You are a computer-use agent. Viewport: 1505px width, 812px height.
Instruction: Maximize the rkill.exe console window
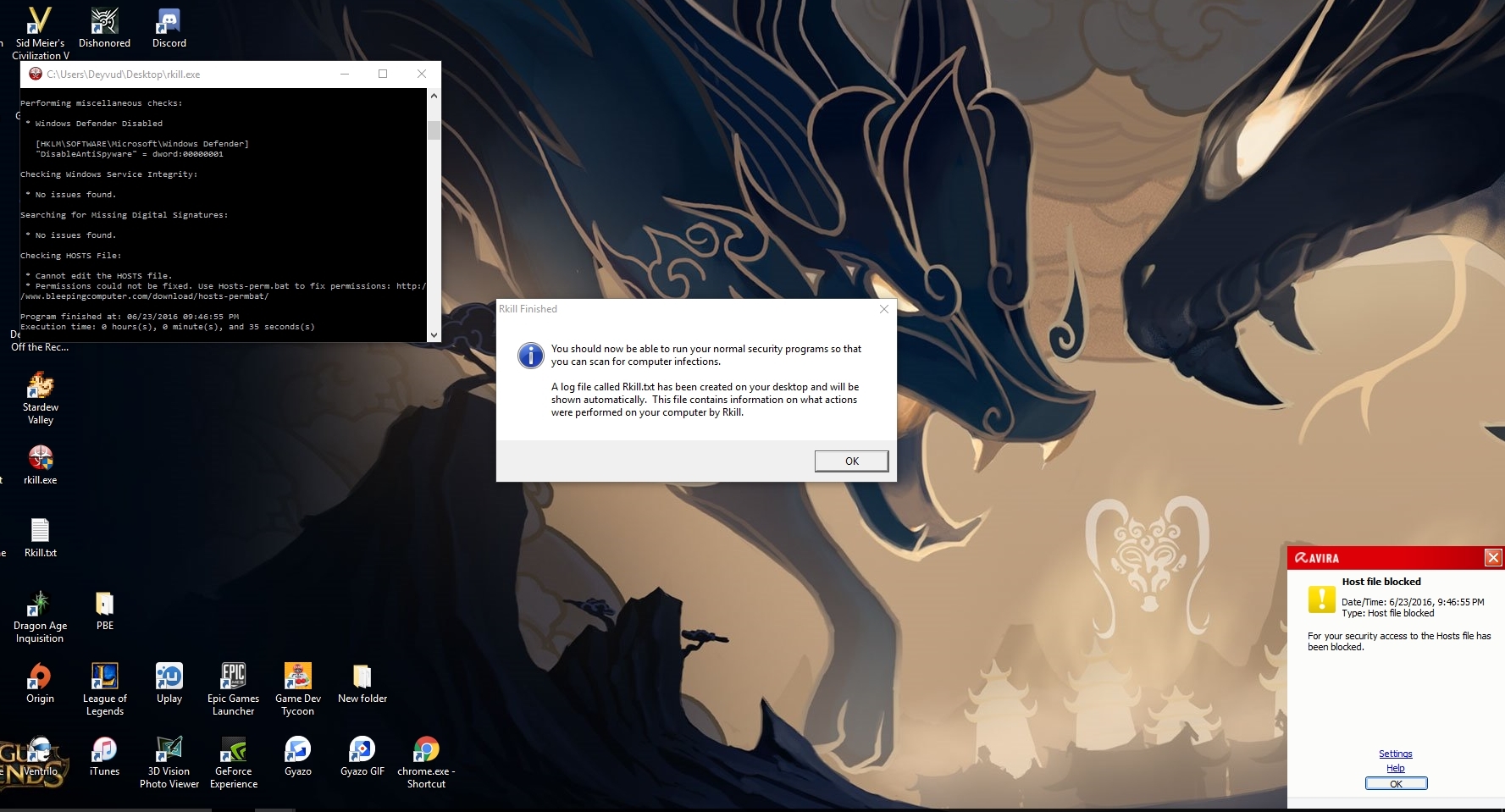coord(383,74)
